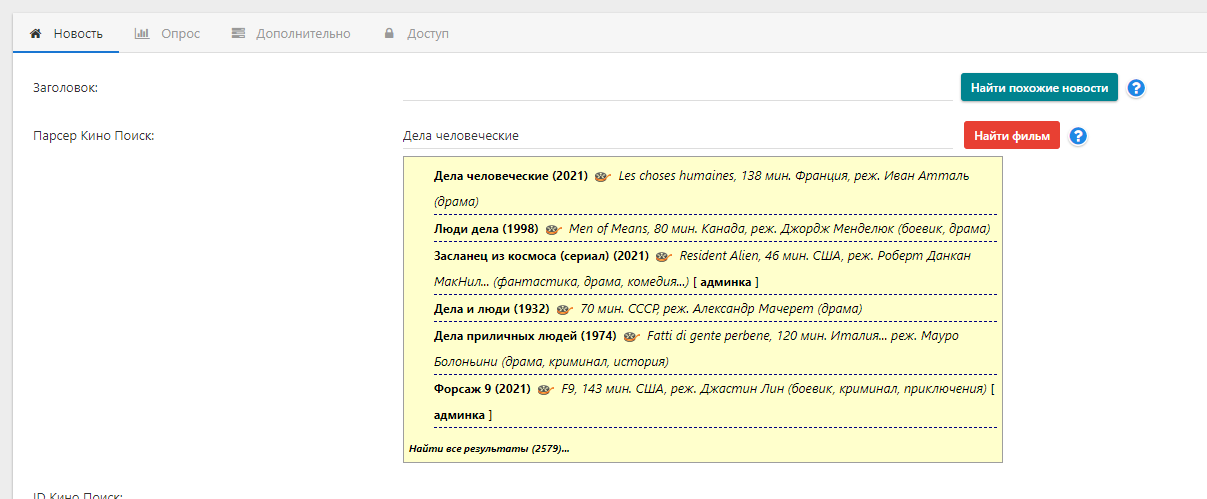Switch to the Опрос tab
The image size is (1207, 499).
(x=167, y=33)
